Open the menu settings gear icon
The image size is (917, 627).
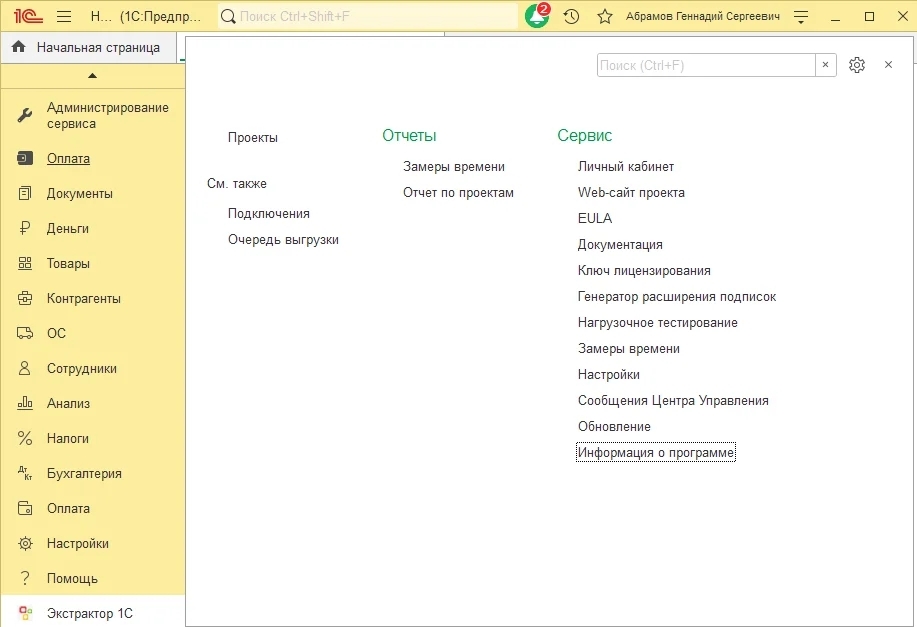coord(856,65)
